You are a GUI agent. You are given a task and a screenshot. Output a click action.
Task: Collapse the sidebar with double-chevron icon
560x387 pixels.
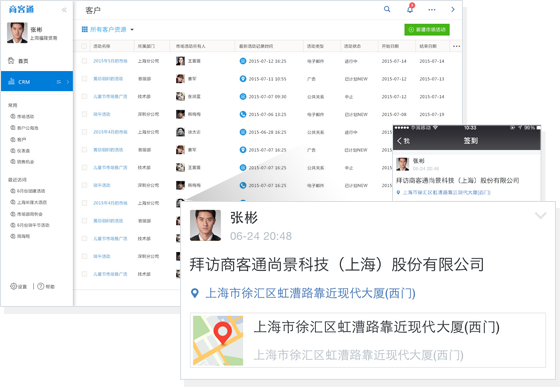pyautogui.click(x=64, y=10)
